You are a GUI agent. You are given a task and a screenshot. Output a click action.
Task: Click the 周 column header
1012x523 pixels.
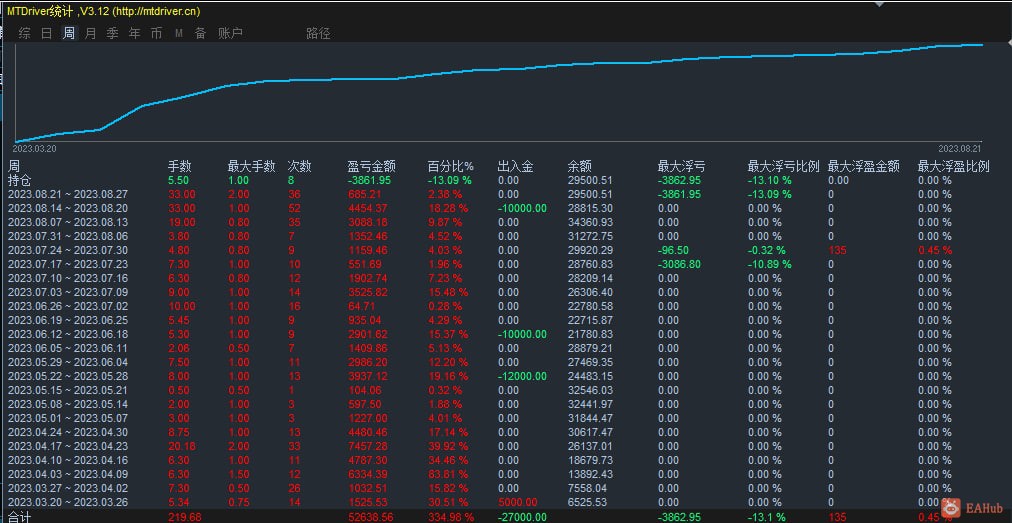(14, 167)
